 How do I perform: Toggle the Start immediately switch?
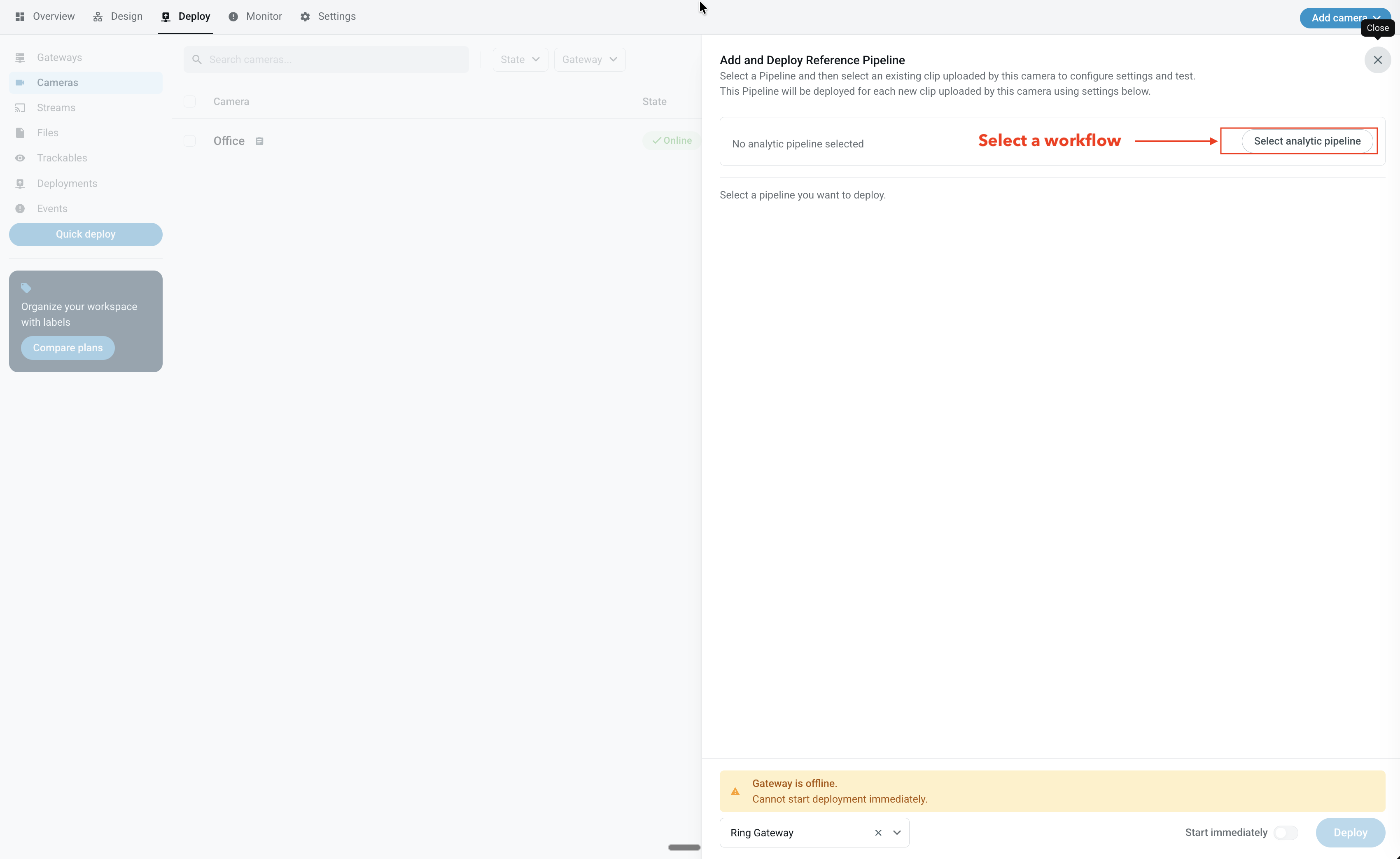point(1285,832)
